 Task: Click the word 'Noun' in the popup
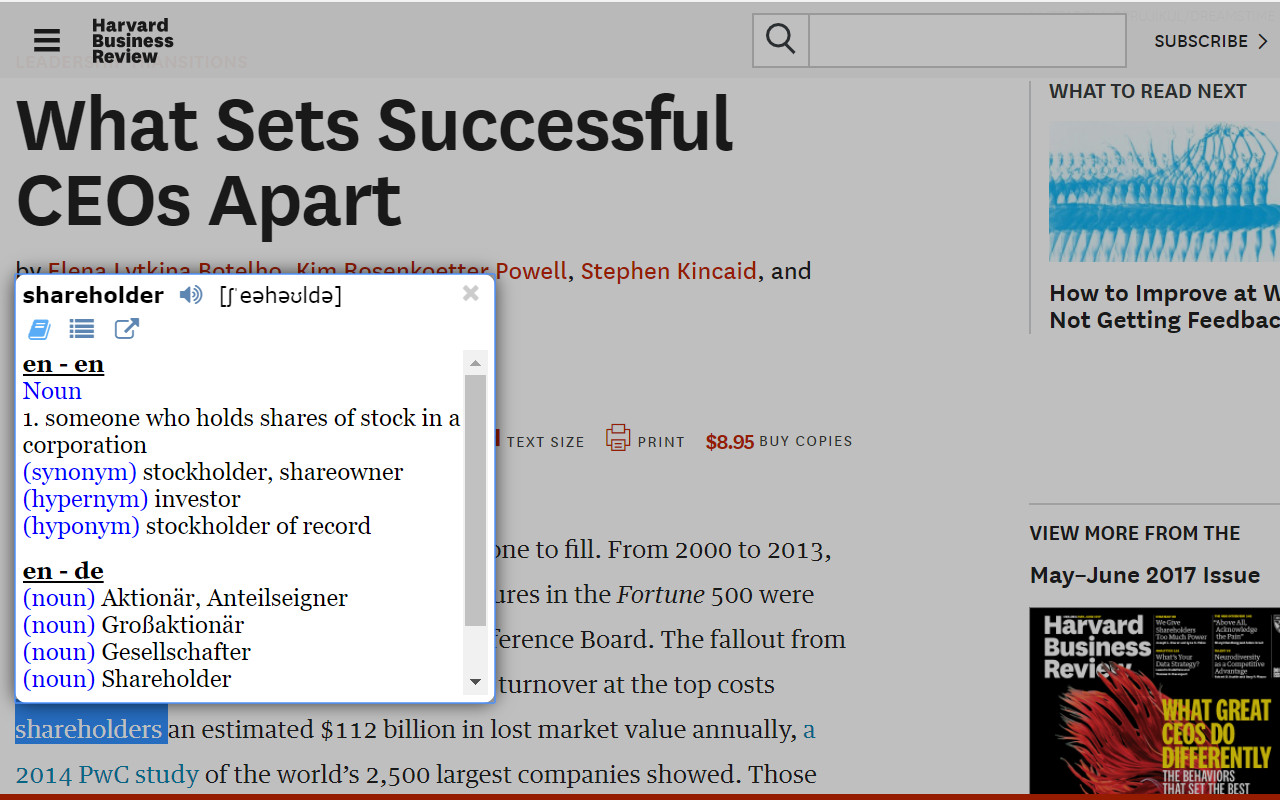pos(52,391)
